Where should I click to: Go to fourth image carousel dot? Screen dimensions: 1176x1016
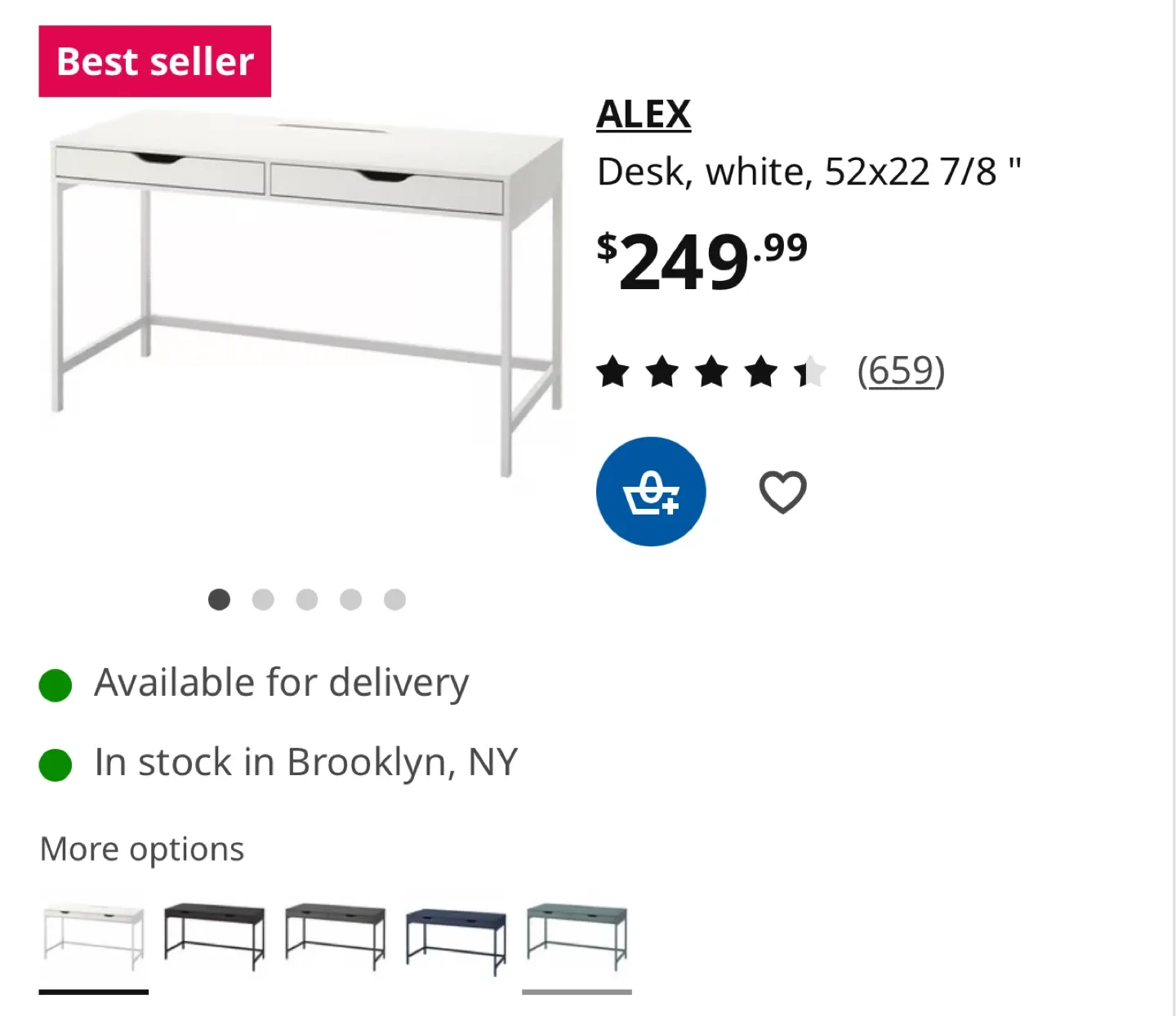coord(351,599)
